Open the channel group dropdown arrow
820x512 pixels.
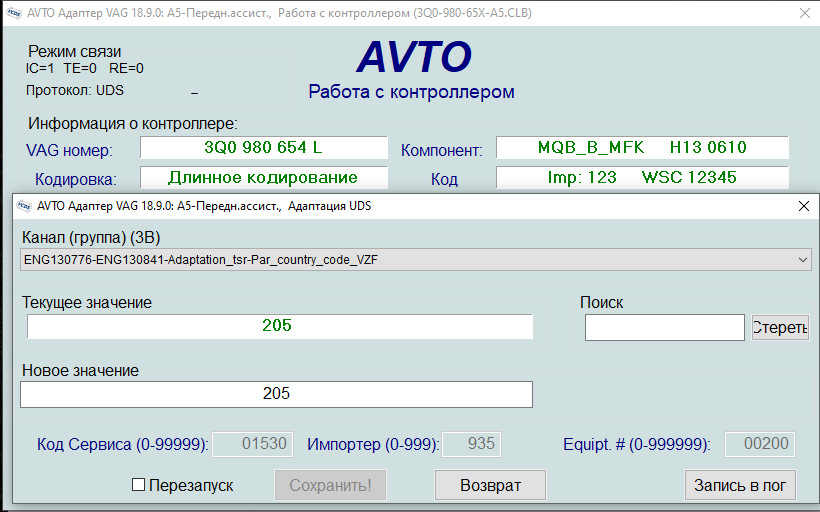(803, 260)
